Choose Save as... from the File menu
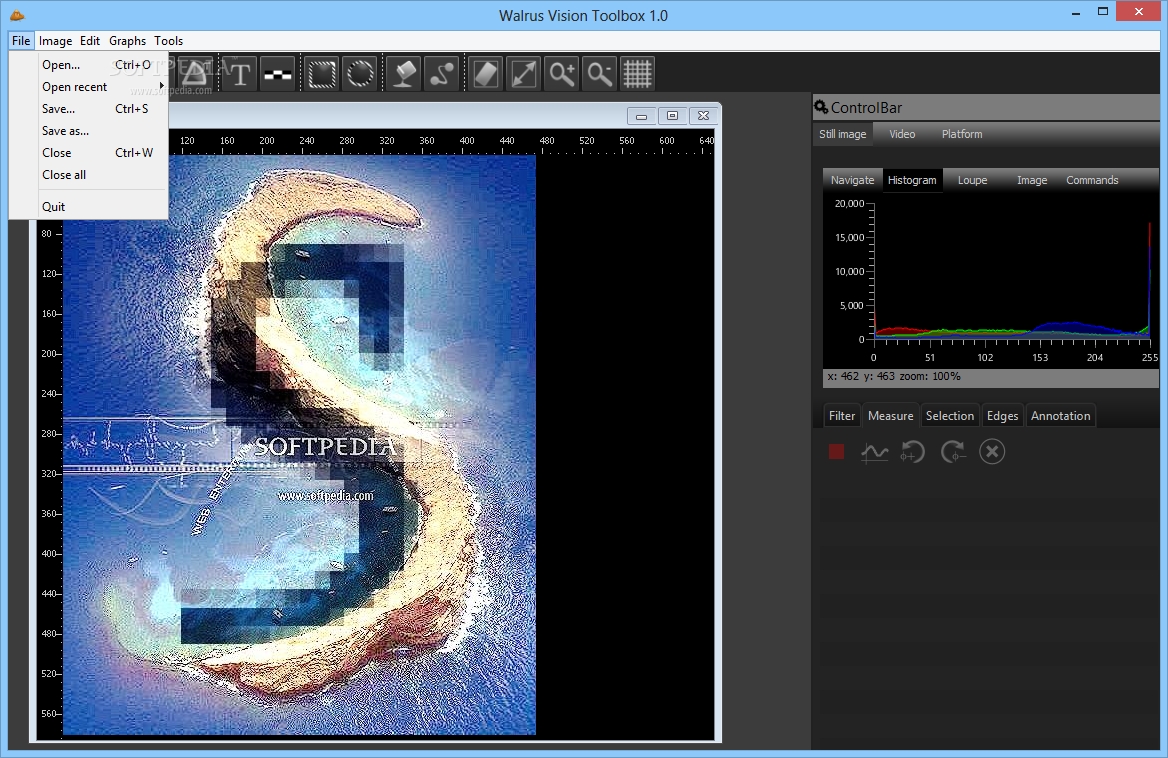 pyautogui.click(x=89, y=130)
